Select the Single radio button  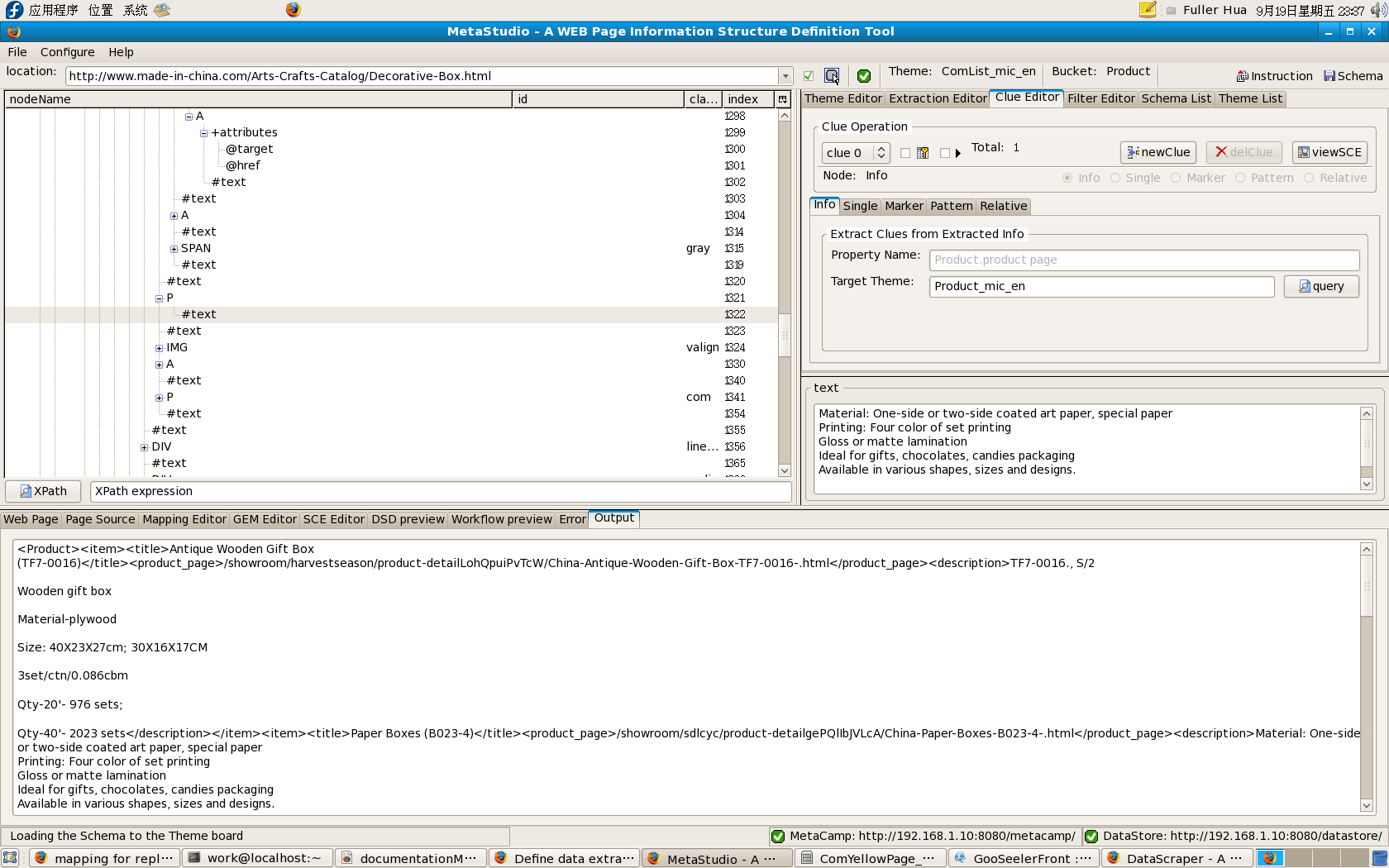click(1115, 178)
